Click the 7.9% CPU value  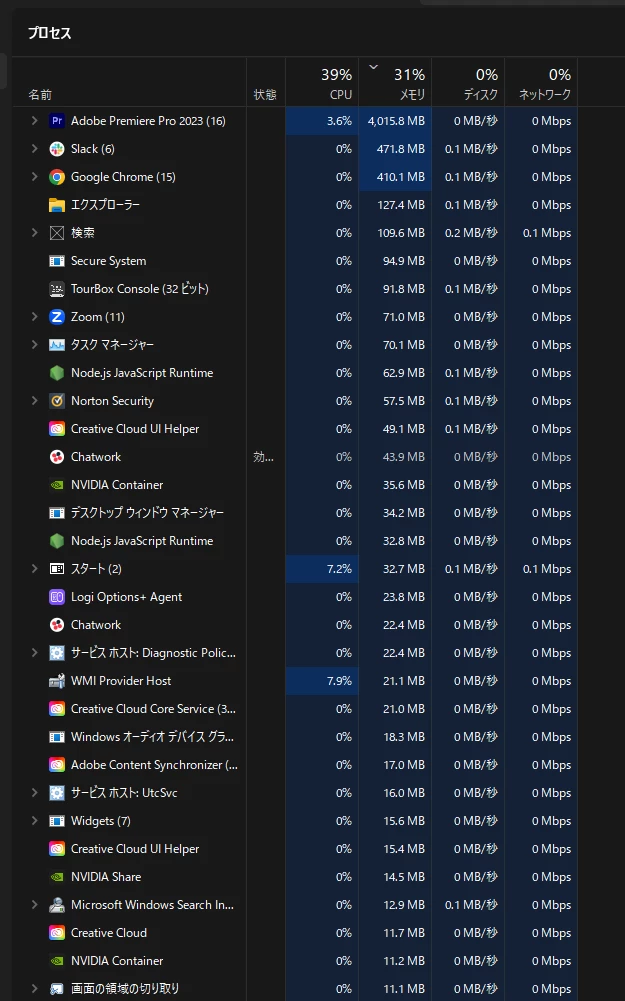point(339,681)
